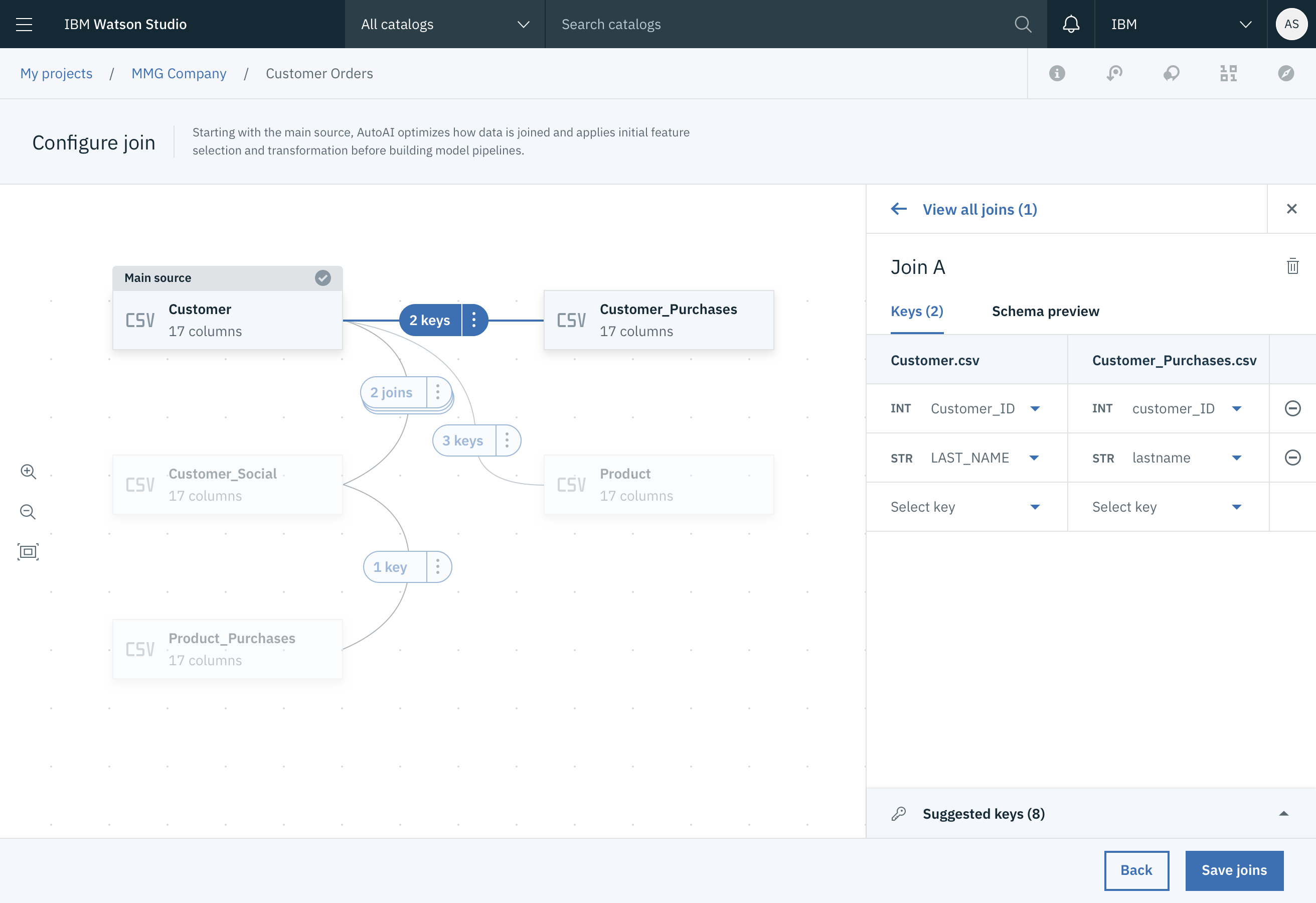Open project information panel
Viewport: 1316px width, 903px height.
point(1057,73)
